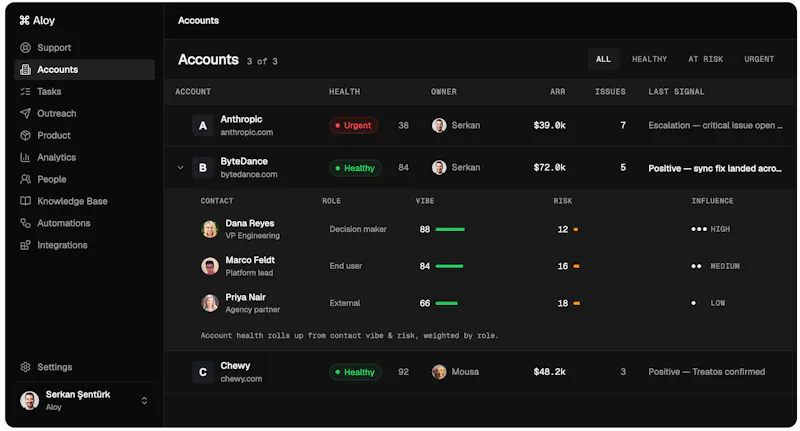Click the Settings gear icon
The height and width of the screenshot is (431, 800).
tap(25, 367)
